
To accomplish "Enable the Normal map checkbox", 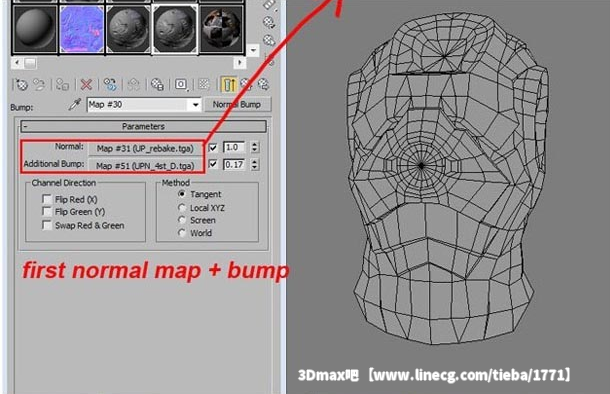I will click(x=213, y=147).
